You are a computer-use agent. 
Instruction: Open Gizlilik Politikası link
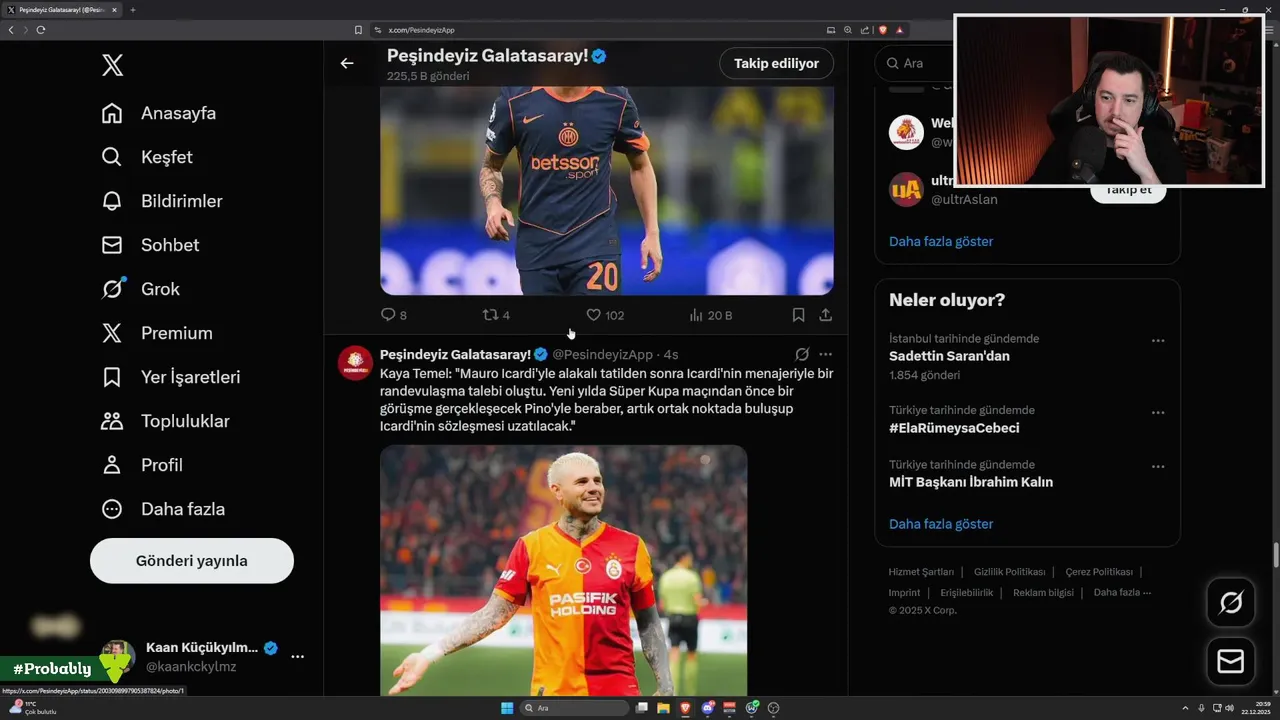pos(1010,572)
